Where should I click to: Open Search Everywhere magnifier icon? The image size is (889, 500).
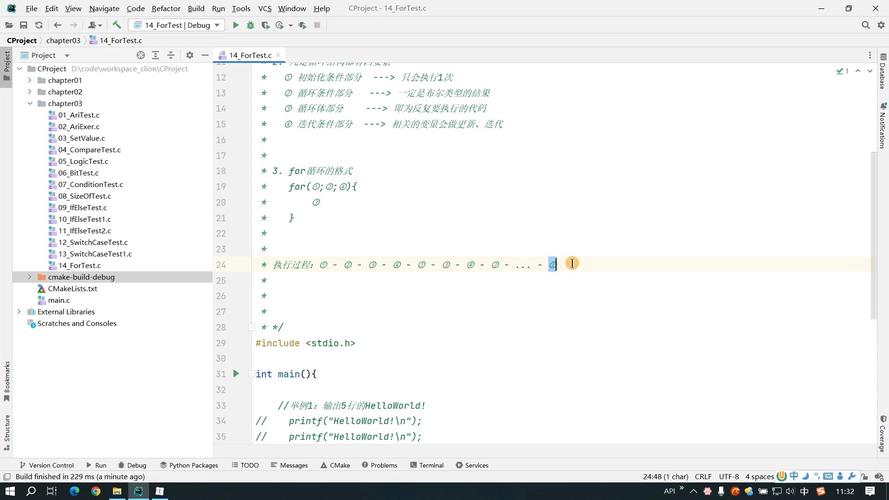866,25
